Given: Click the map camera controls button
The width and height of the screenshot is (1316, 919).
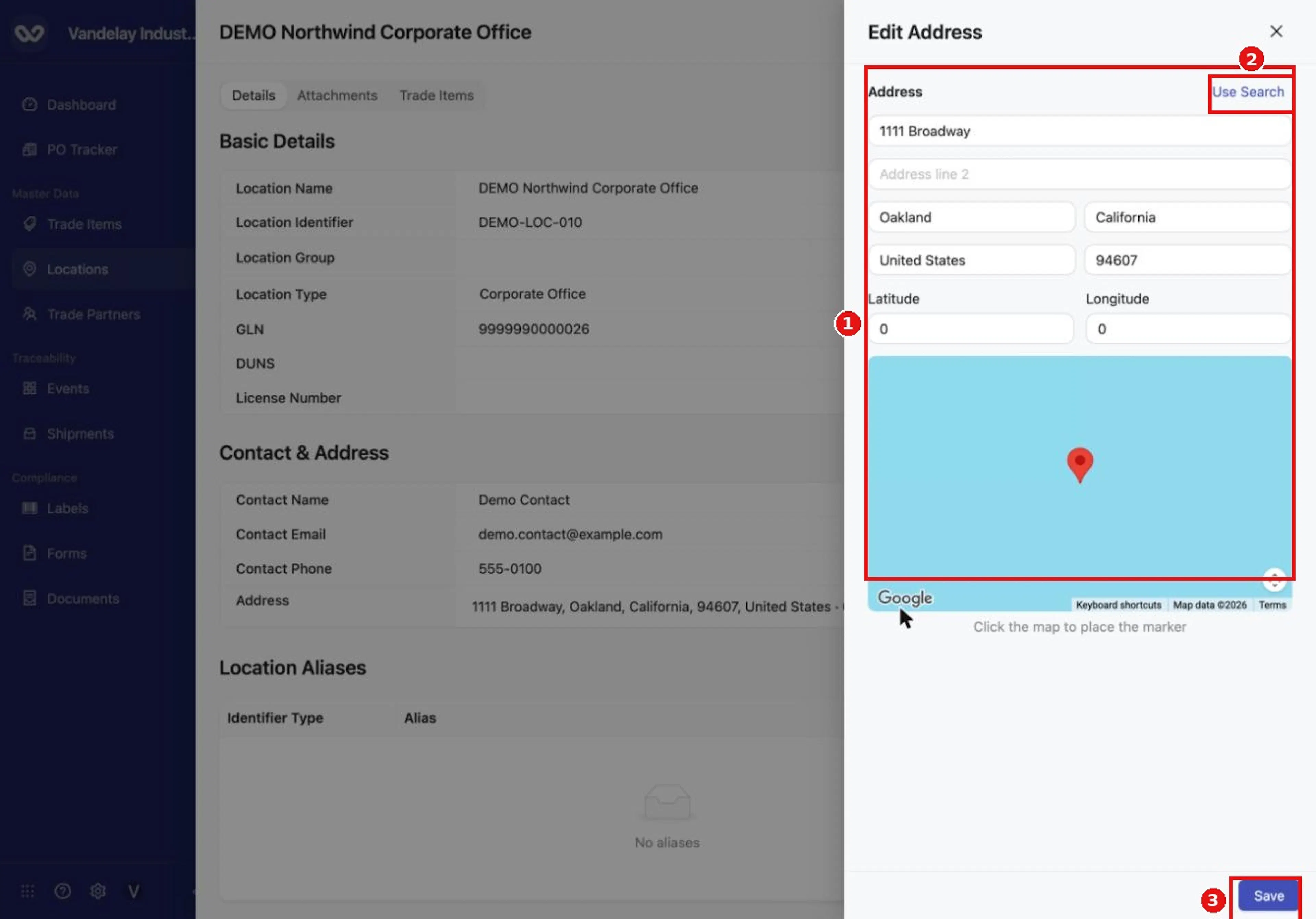Looking at the screenshot, I should click(1274, 580).
